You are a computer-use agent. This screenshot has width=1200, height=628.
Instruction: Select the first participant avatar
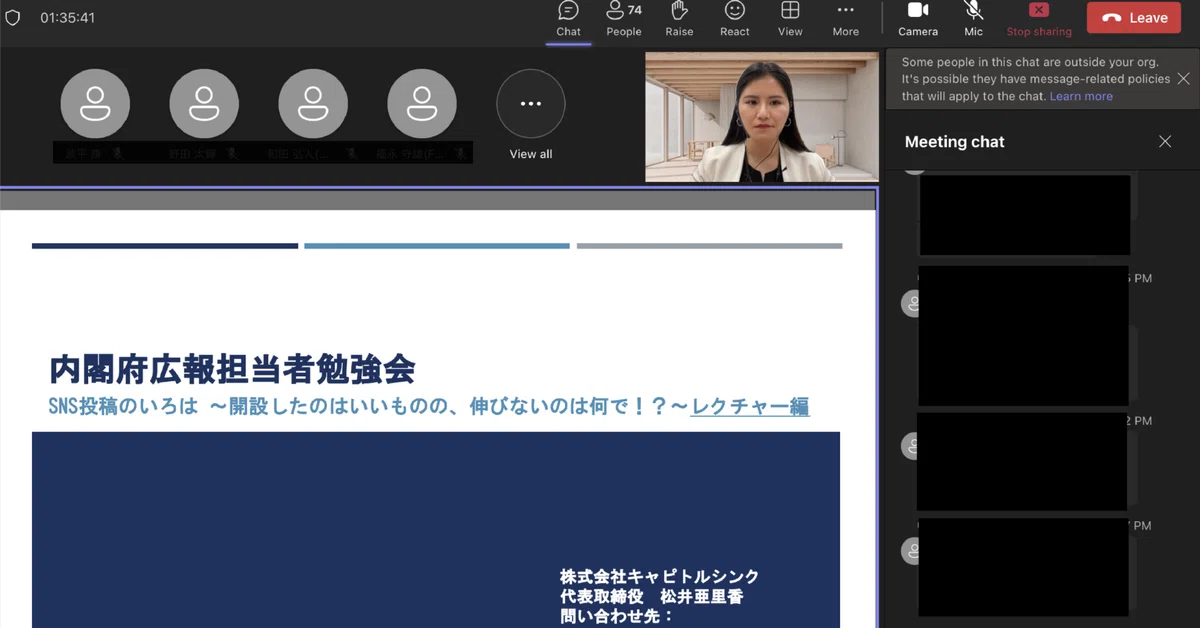95,103
